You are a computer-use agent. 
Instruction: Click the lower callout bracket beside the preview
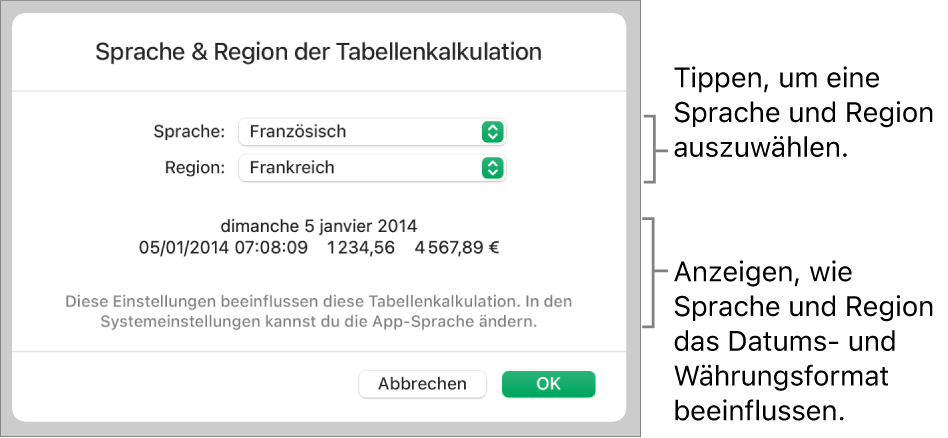[x=653, y=272]
